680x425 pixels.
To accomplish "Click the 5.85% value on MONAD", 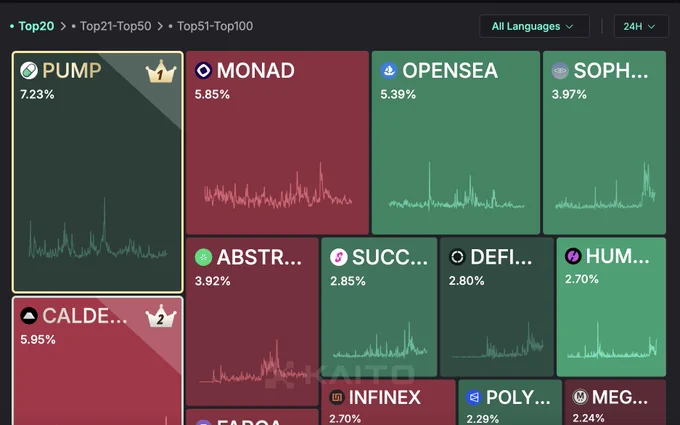I will click(212, 95).
